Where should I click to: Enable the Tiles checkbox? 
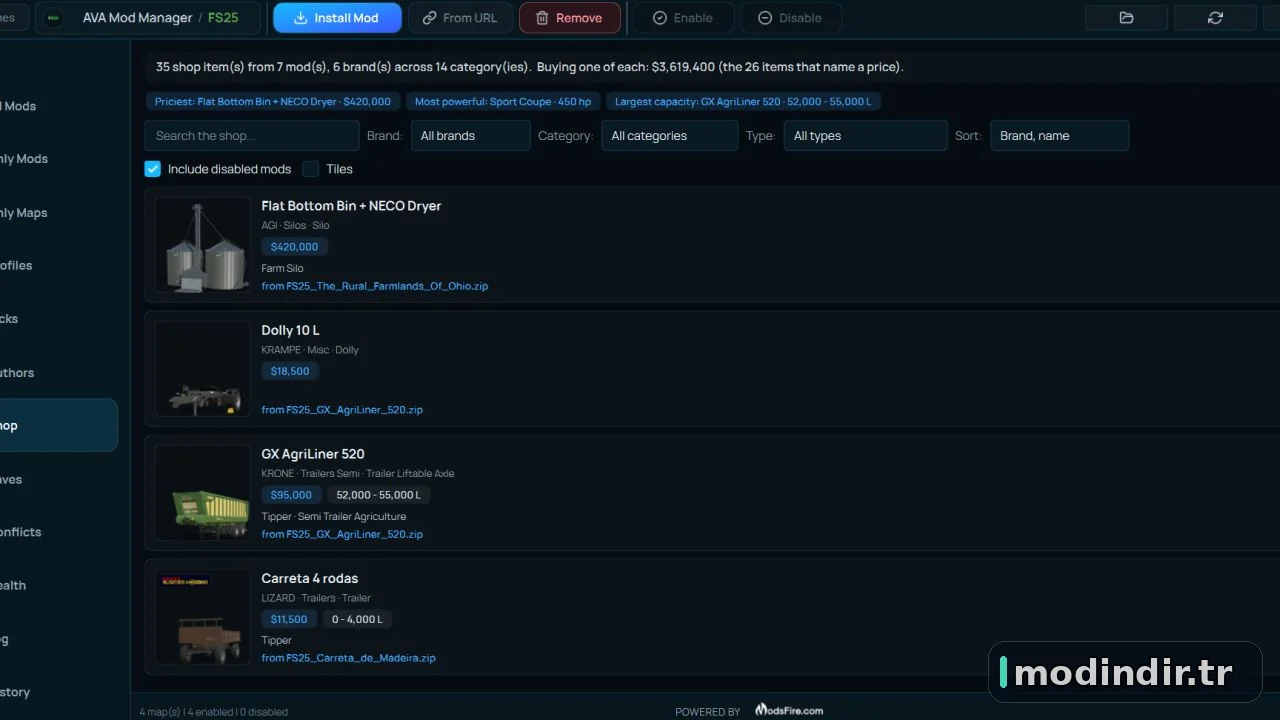pos(311,169)
